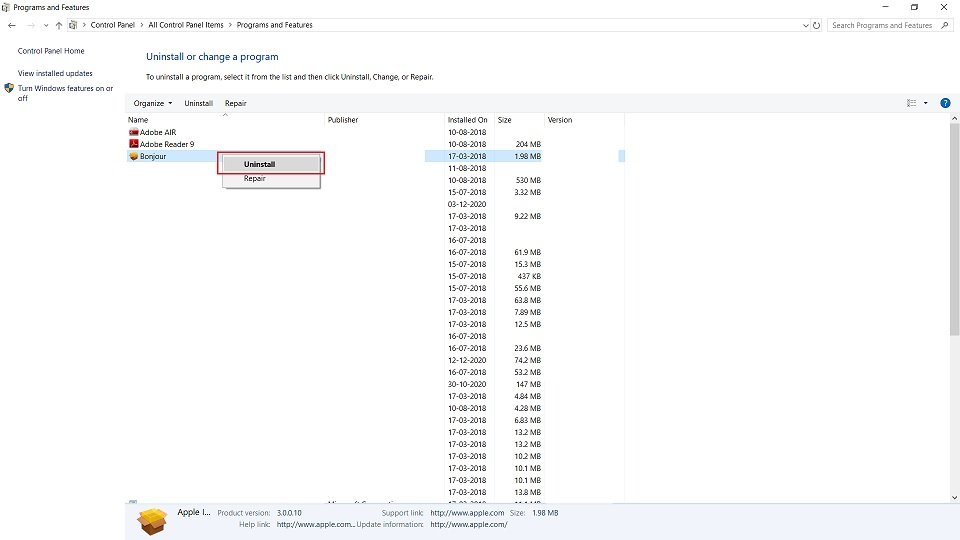Click the 437 KB size value
This screenshot has width=960, height=540.
tap(529, 277)
